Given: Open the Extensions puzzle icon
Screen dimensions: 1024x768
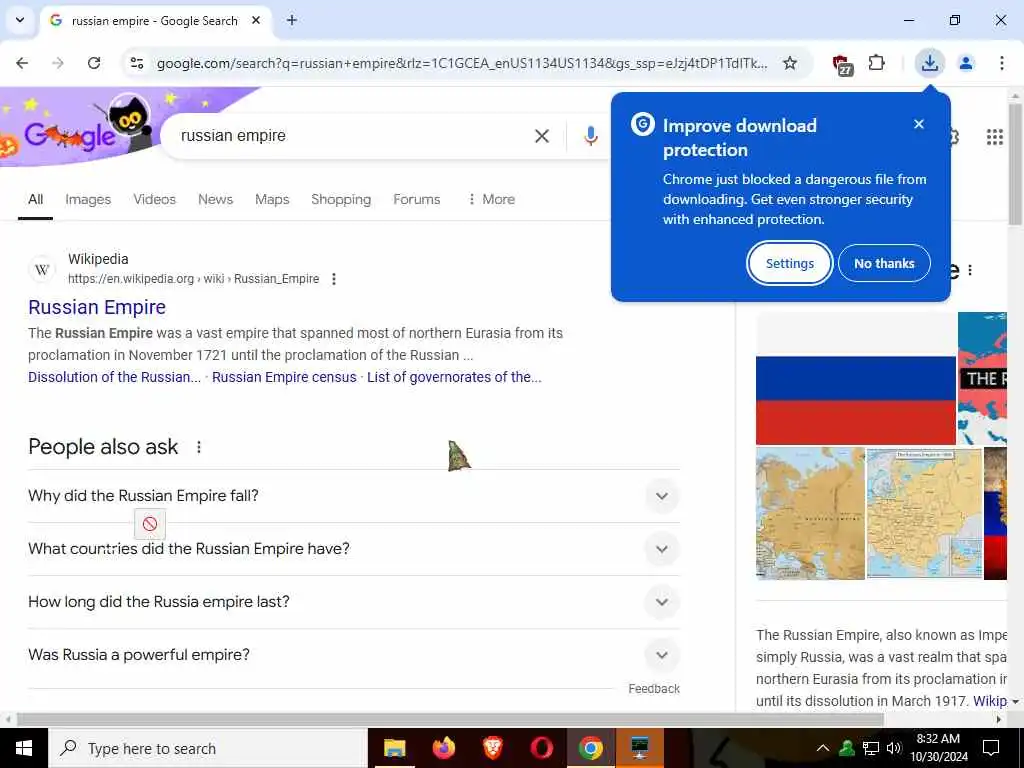Looking at the screenshot, I should point(876,63).
